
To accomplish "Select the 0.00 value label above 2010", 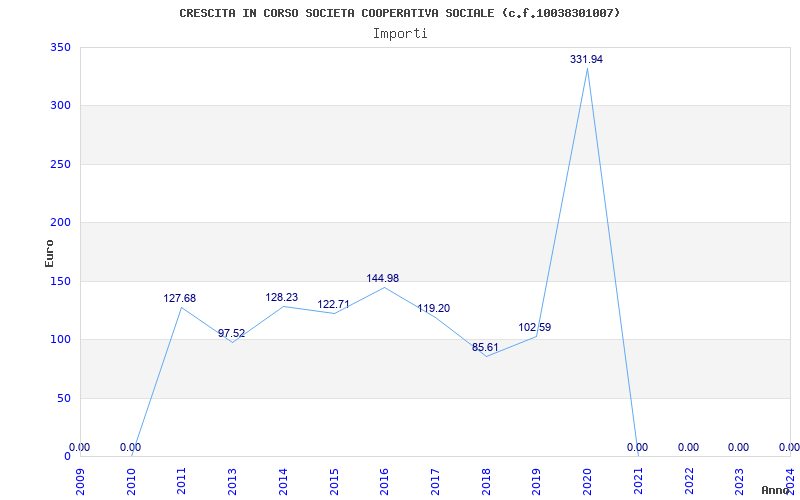I will (131, 447).
